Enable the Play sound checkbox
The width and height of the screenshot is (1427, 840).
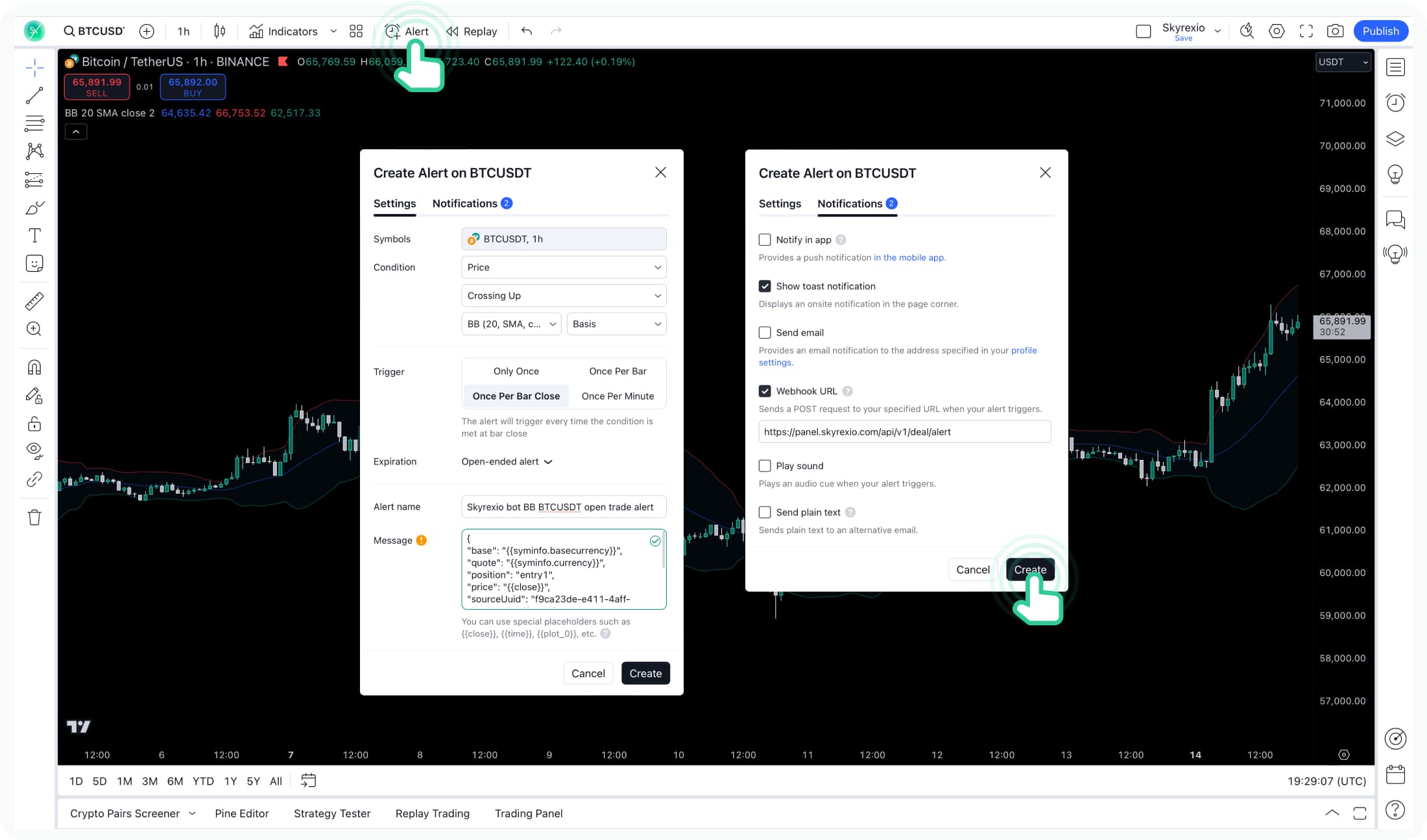point(765,466)
